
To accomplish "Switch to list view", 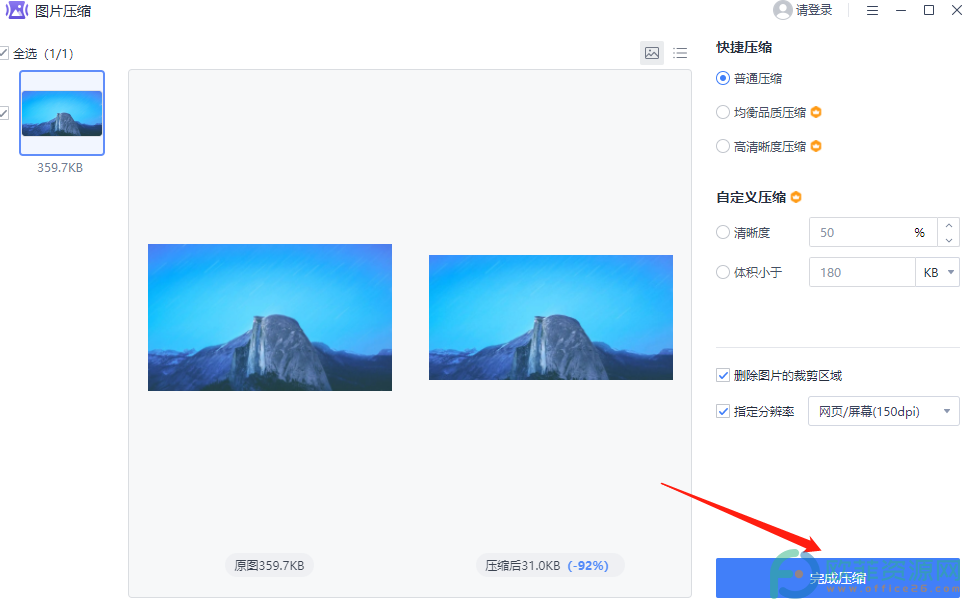I will pos(680,53).
